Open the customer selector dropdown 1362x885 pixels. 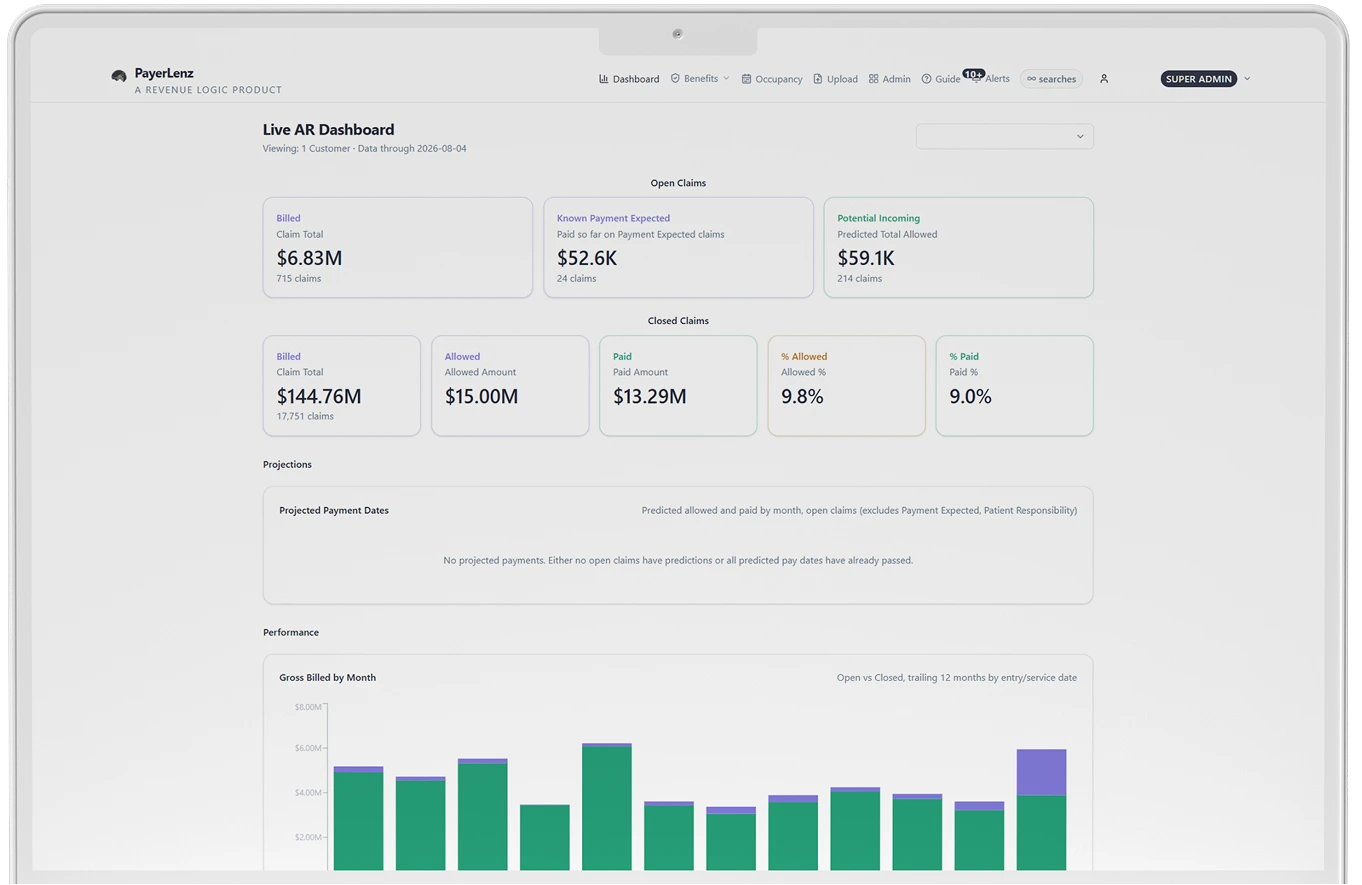1004,136
